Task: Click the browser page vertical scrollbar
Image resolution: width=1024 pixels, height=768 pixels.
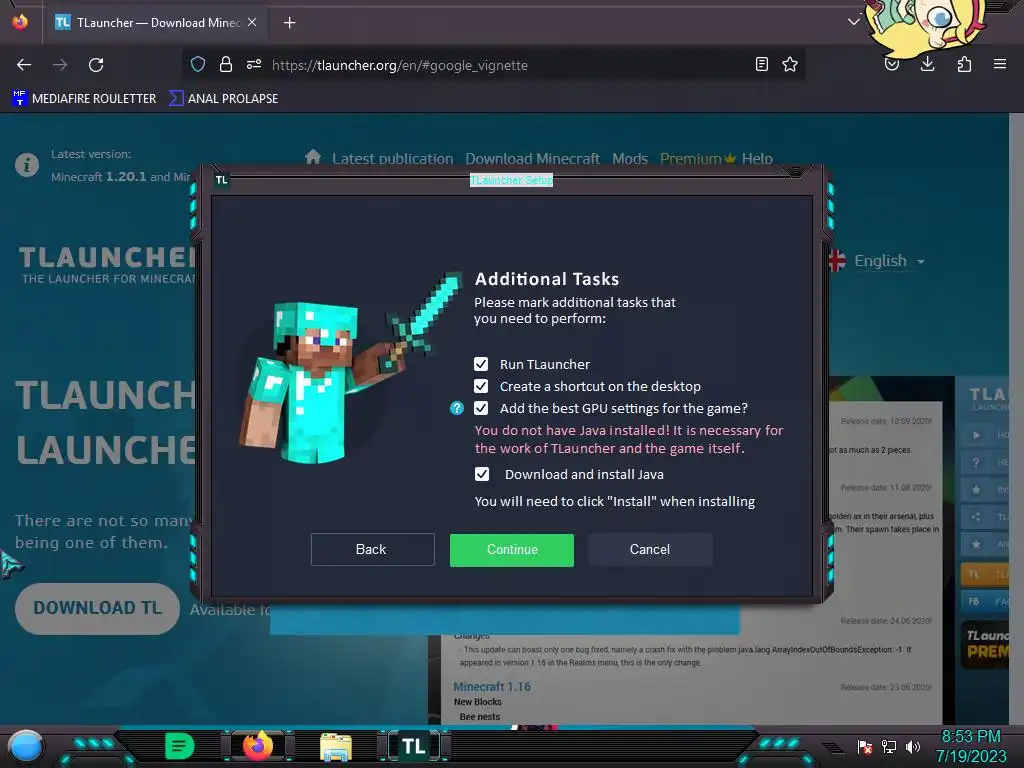Action: [1016, 418]
